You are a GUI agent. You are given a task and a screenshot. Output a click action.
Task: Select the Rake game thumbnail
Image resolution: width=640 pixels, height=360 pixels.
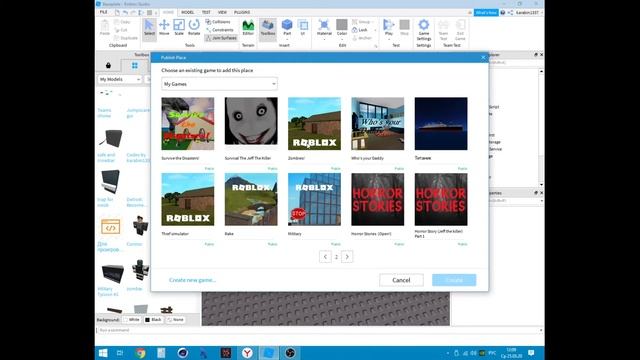click(251, 199)
